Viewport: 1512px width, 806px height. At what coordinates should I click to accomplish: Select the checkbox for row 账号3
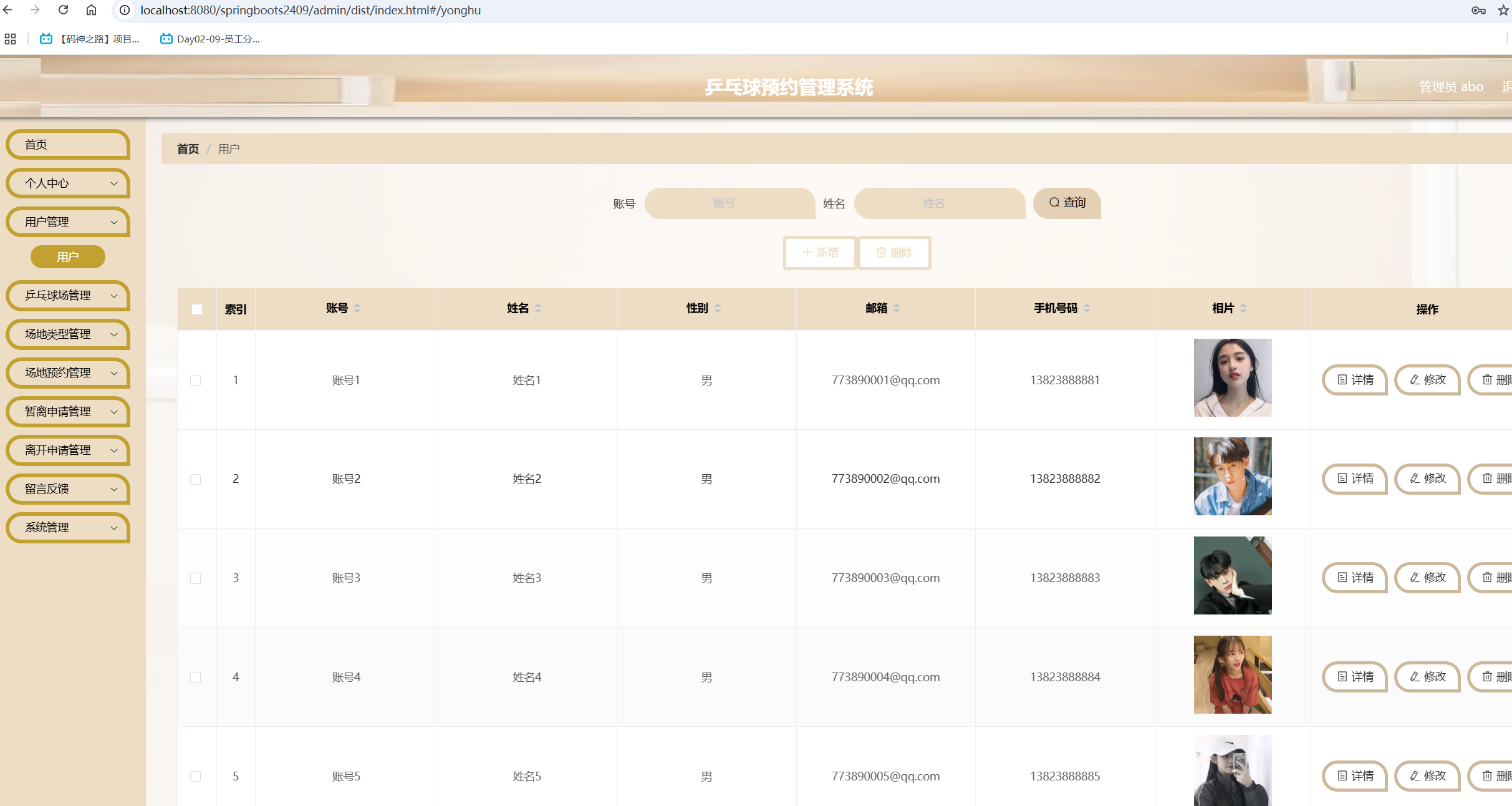[x=195, y=578]
